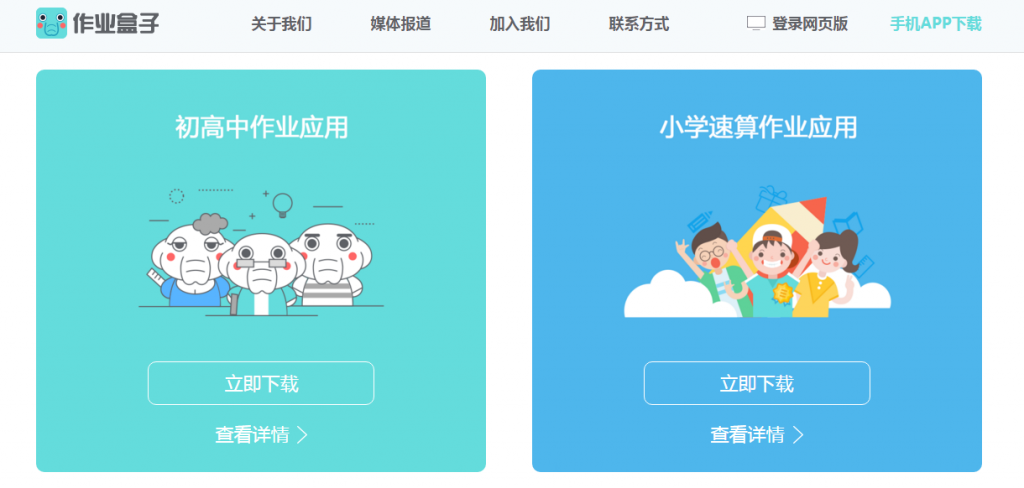Image resolution: width=1024 pixels, height=488 pixels.
Task: Click the lightbulb icon above the elephants
Action: coord(282,205)
